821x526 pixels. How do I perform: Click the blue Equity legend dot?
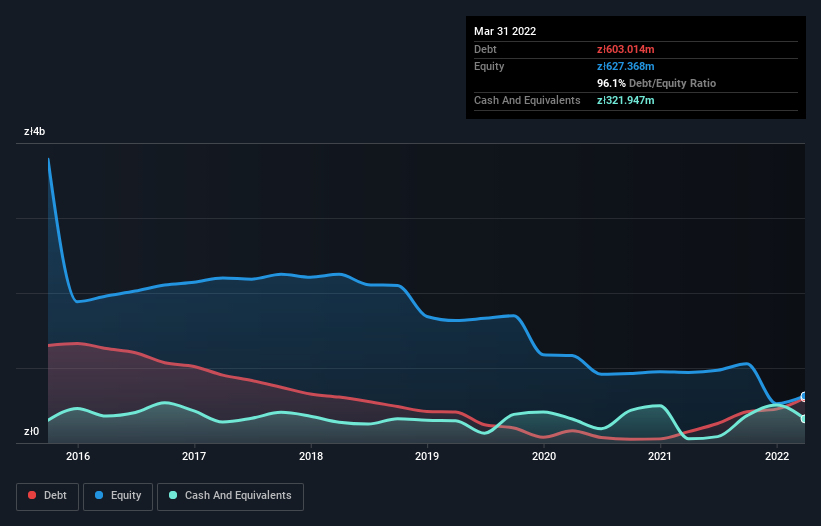(x=98, y=495)
